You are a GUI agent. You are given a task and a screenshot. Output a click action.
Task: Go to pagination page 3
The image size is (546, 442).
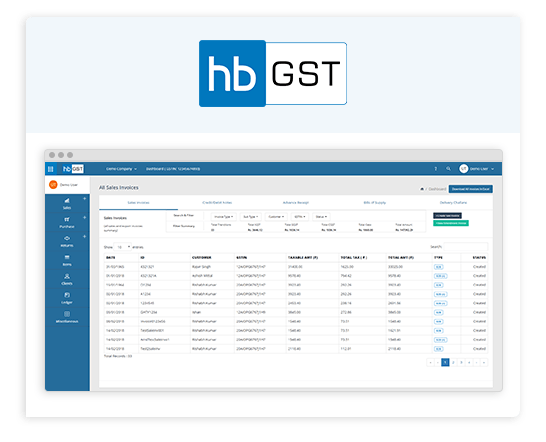coord(461,362)
